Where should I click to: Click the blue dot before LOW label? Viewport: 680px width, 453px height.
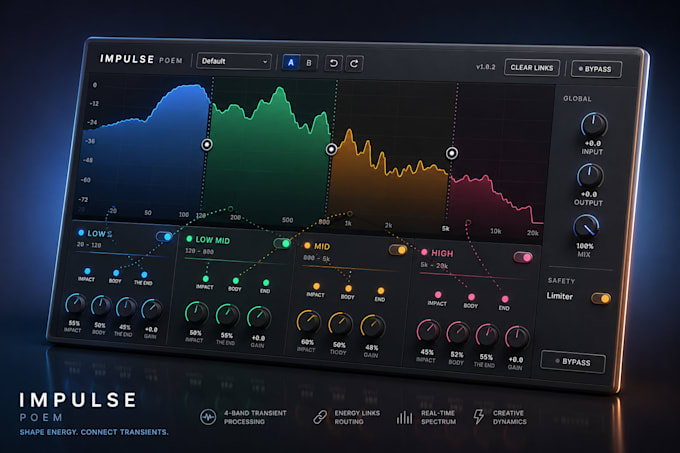[x=81, y=232]
